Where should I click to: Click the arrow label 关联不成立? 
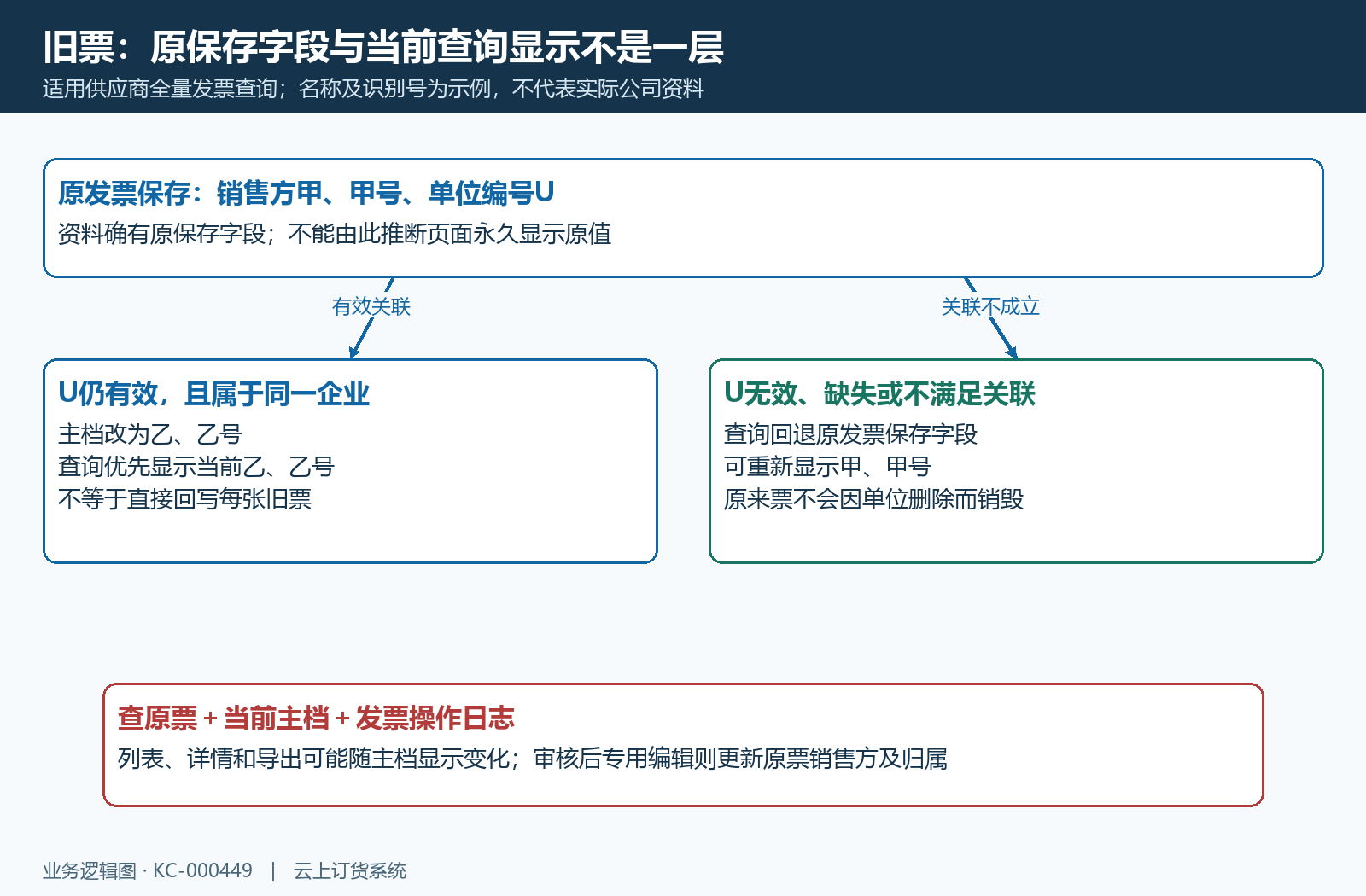990,306
